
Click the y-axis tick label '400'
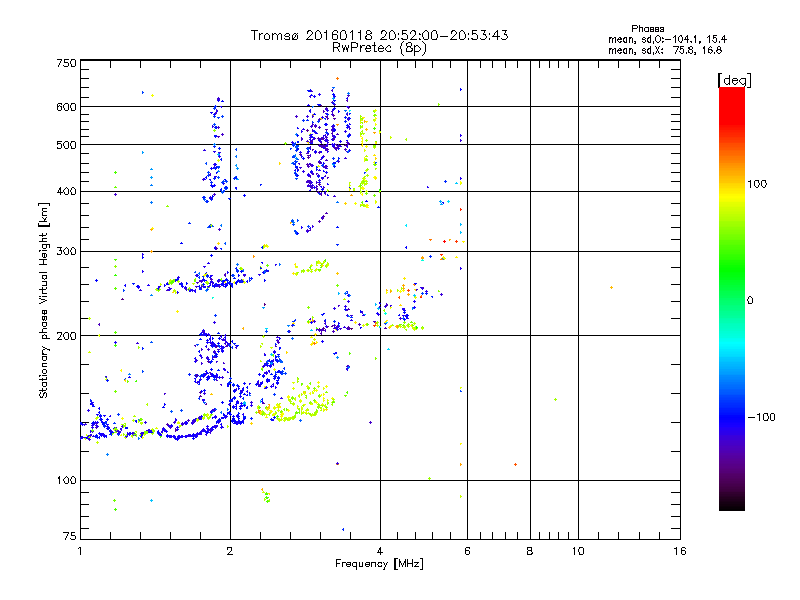coord(66,192)
